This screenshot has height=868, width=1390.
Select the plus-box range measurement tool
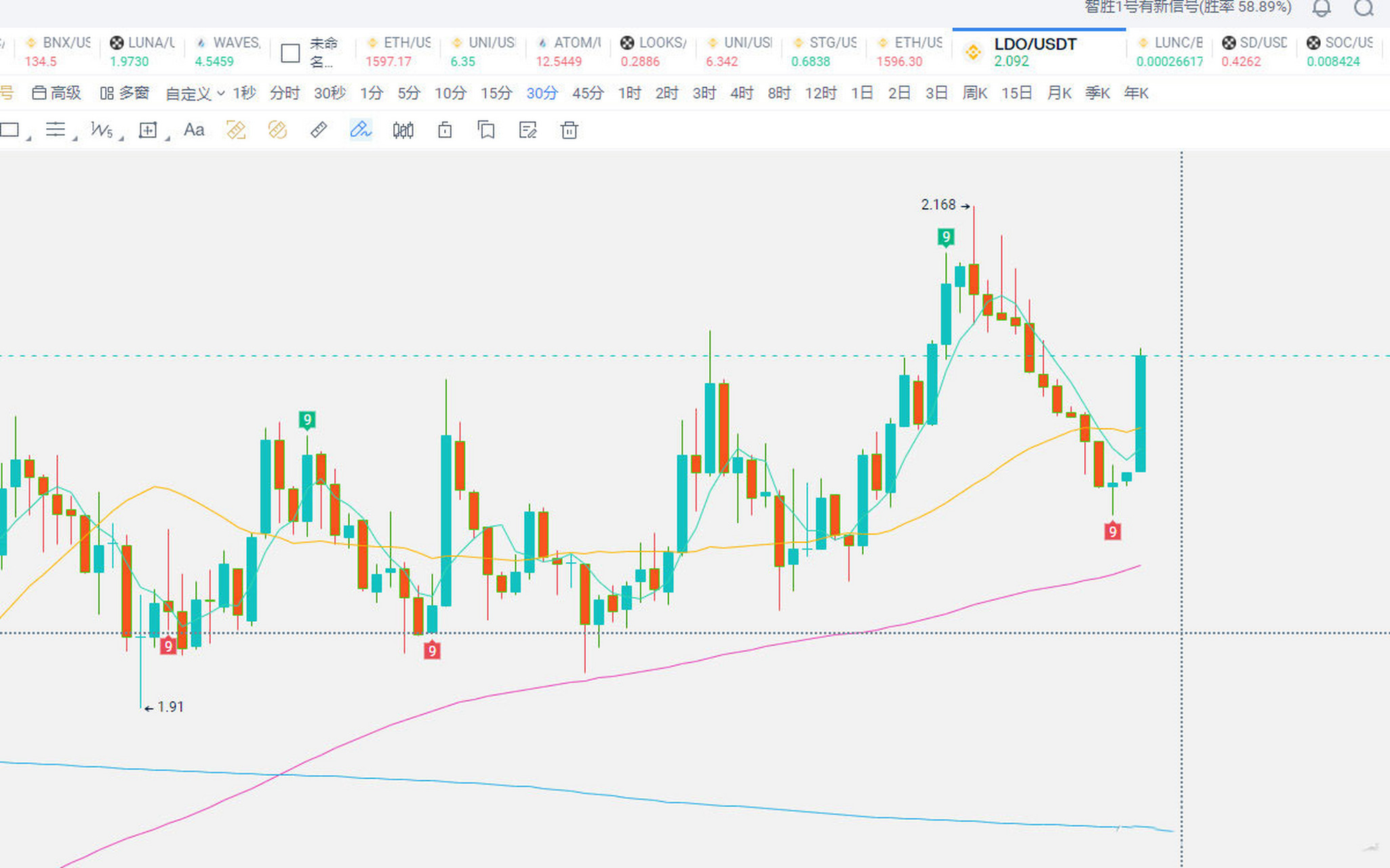coord(148,130)
